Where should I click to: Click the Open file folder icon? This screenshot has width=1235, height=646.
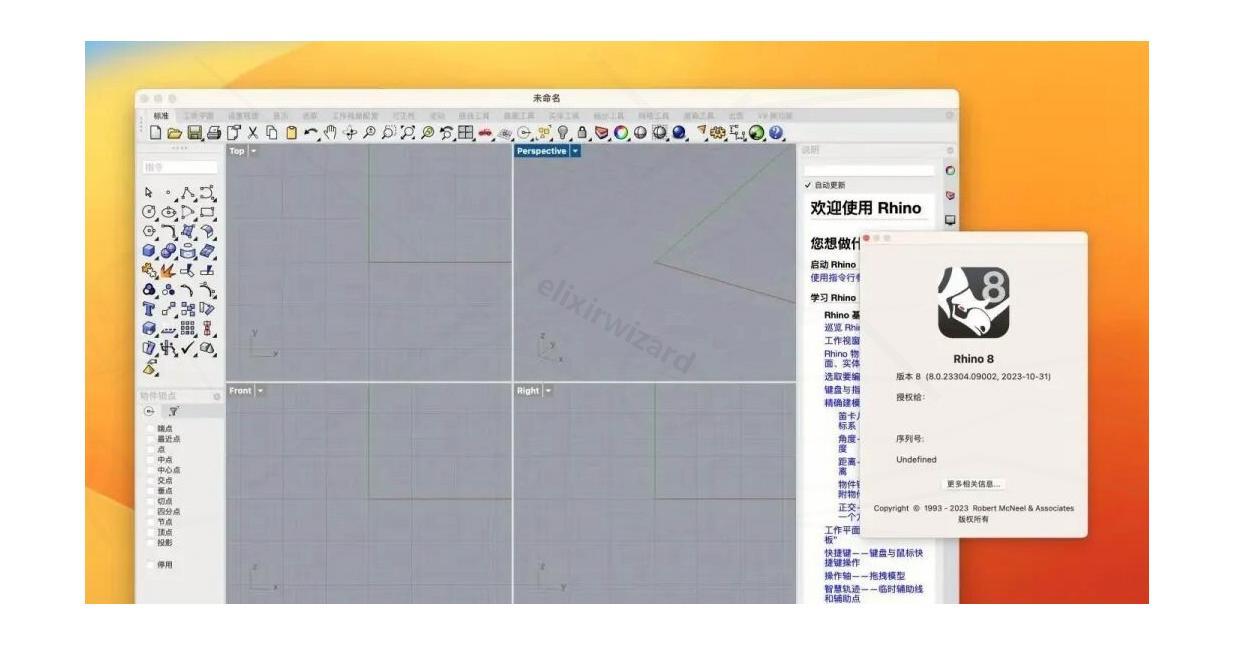174,131
